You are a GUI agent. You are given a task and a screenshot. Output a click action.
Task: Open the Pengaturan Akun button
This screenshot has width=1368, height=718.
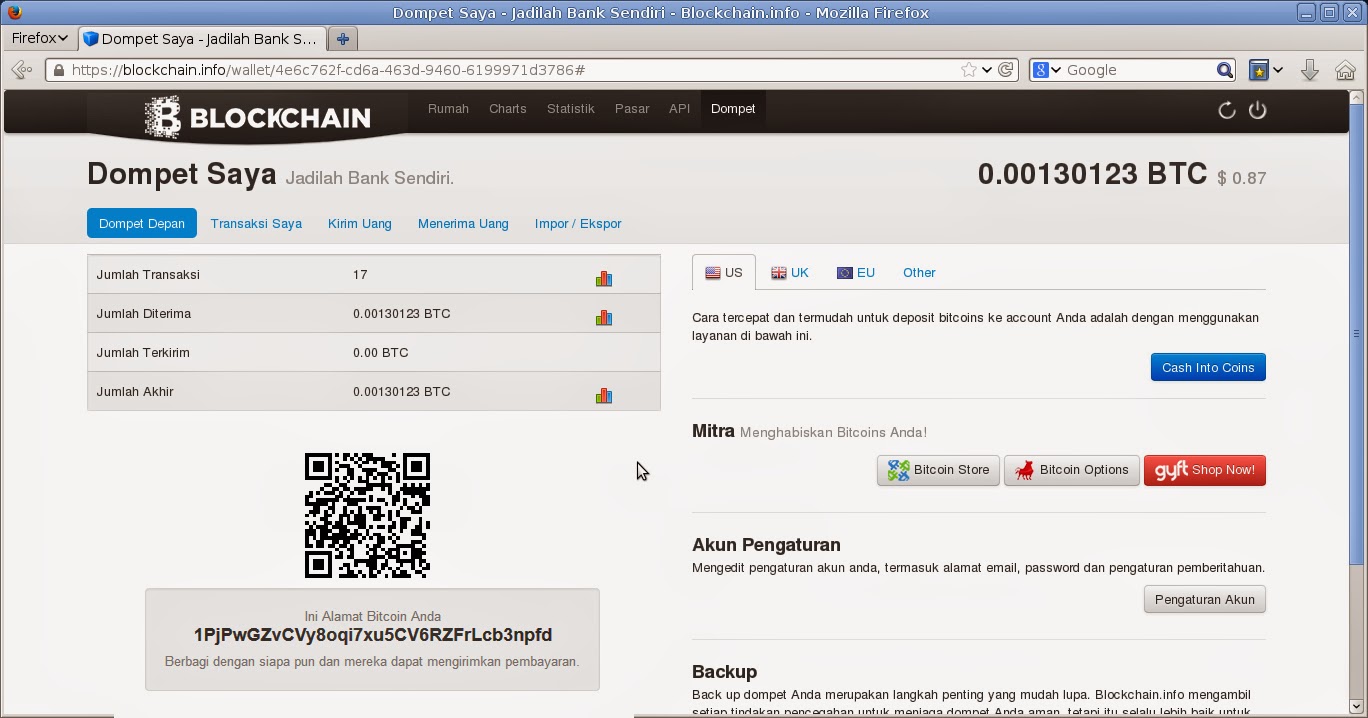point(1205,599)
